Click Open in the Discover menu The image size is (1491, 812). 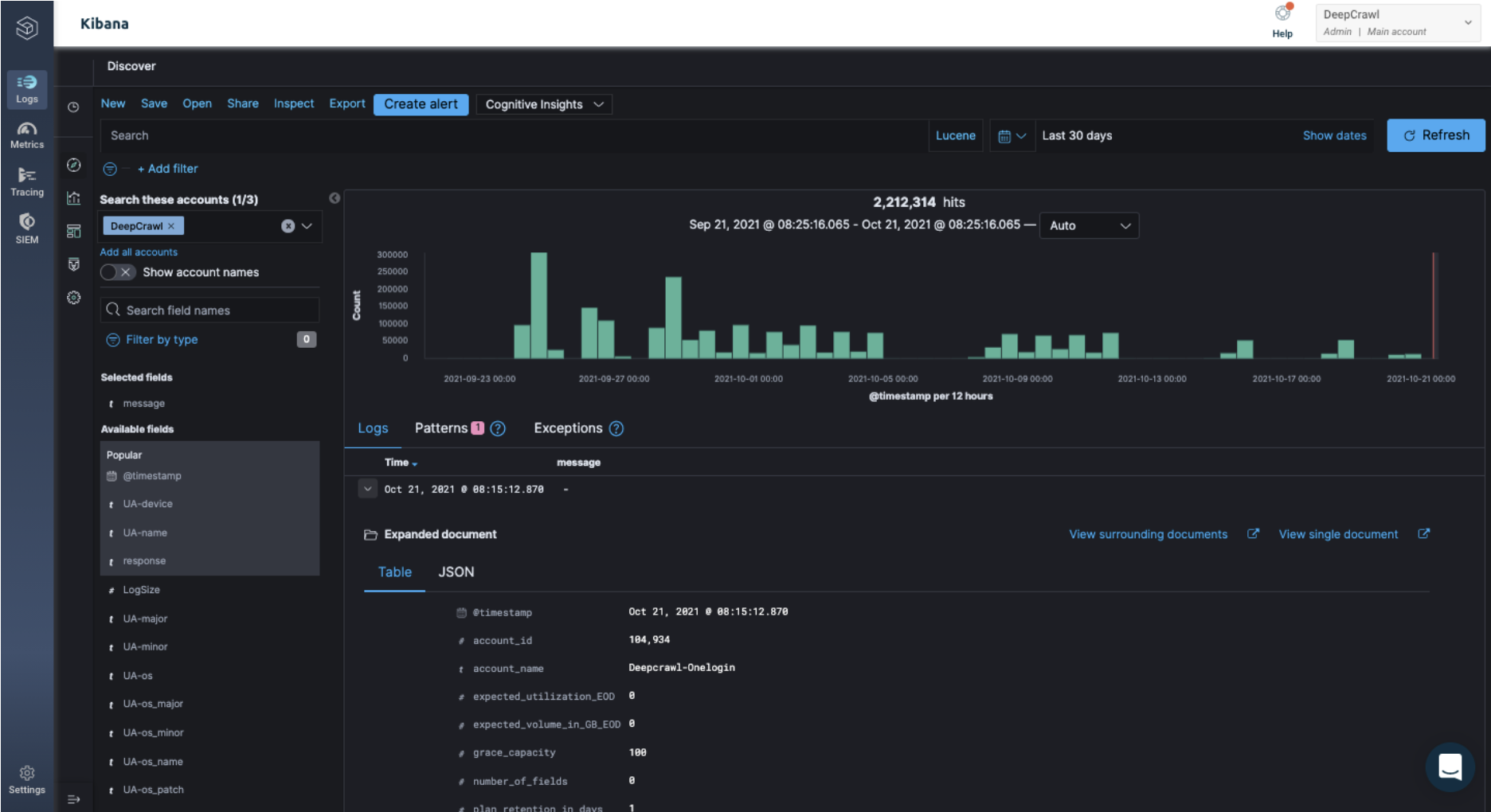pyautogui.click(x=197, y=103)
